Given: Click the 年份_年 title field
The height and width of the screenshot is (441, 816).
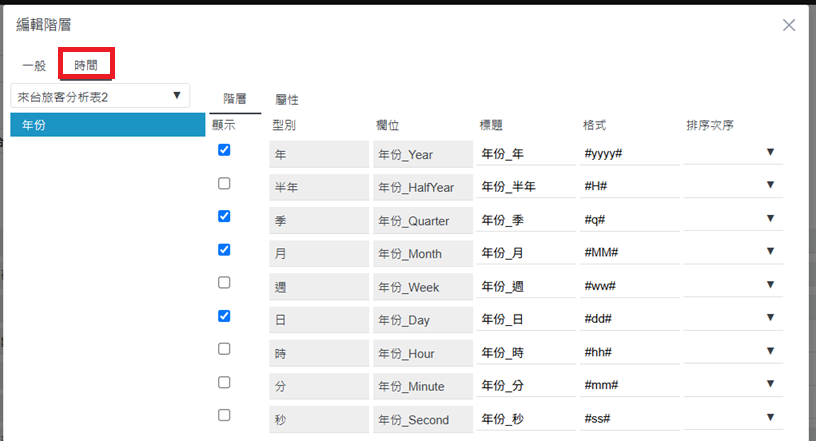Looking at the screenshot, I should coord(526,154).
